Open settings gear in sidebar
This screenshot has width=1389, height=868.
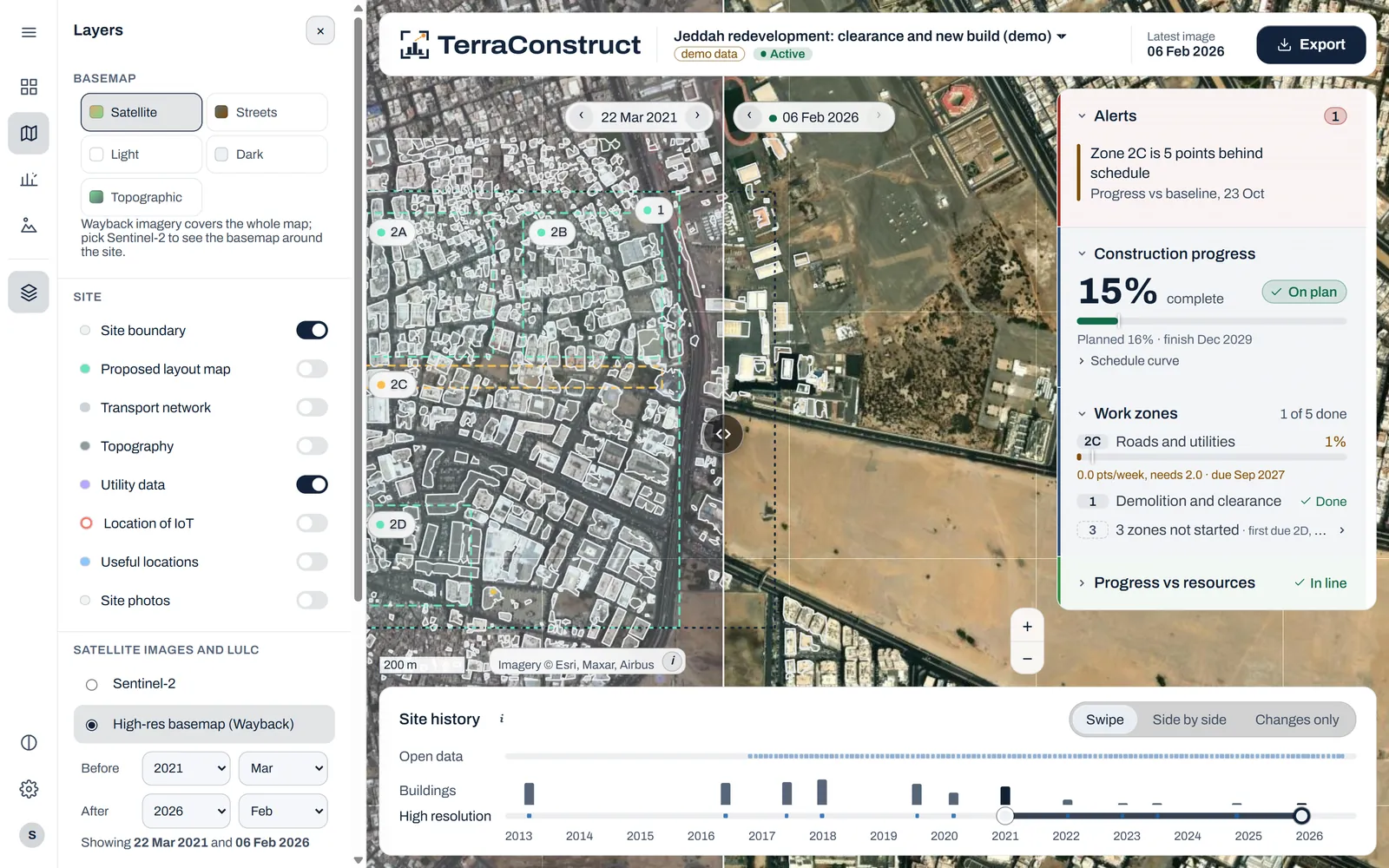29,789
